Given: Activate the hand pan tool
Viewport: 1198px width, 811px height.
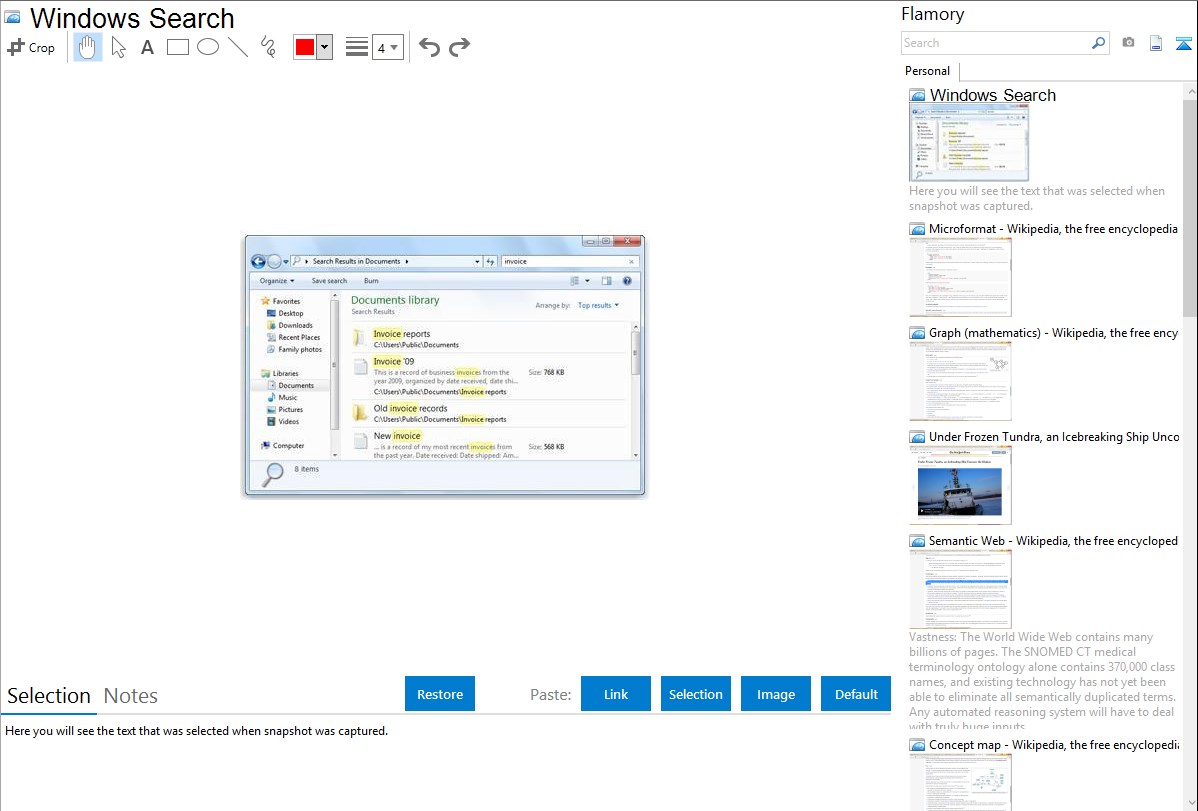Looking at the screenshot, I should point(87,47).
